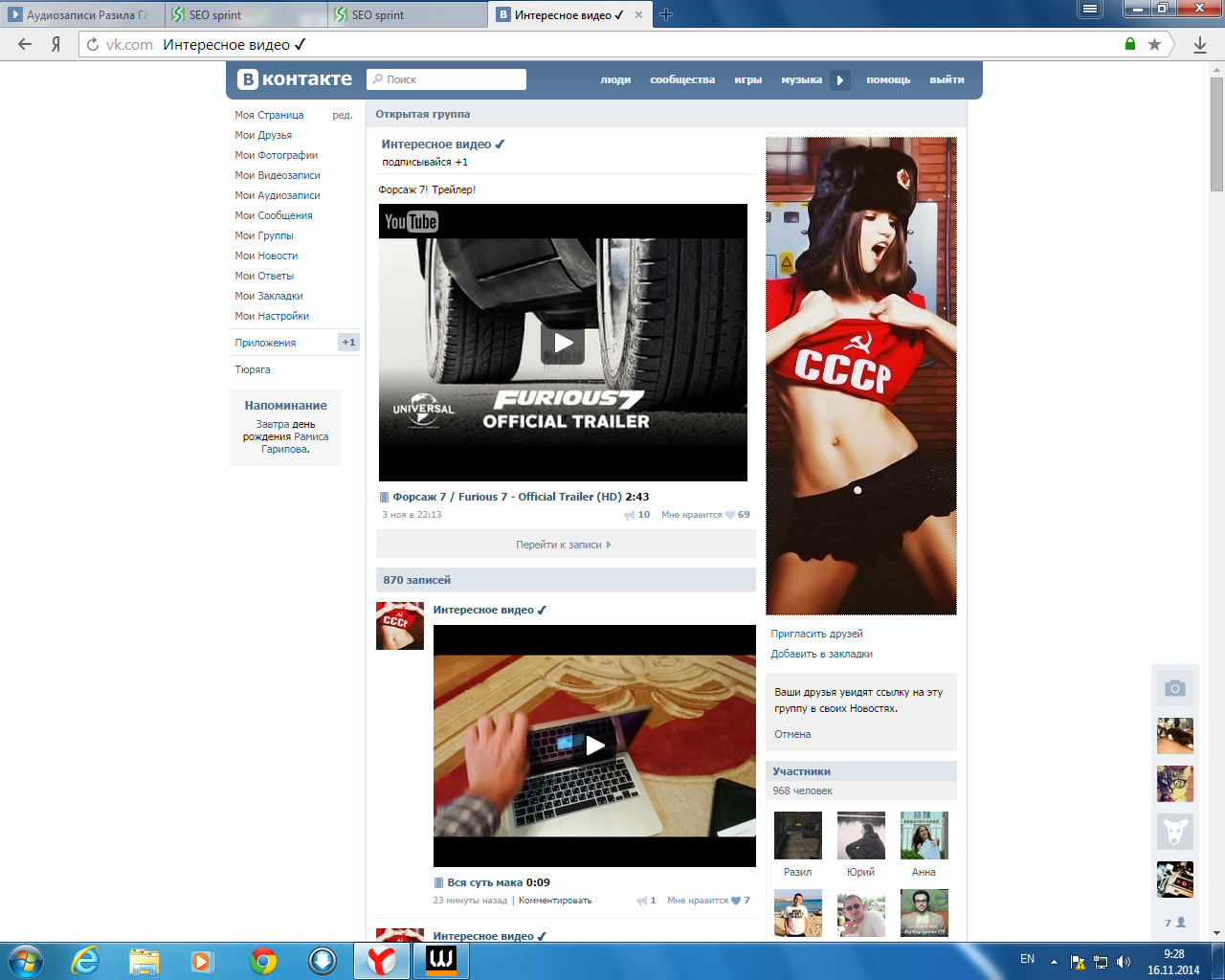Screen dimensions: 1225x980
Task: Open 'Тюряга' app link
Action: tap(253, 369)
